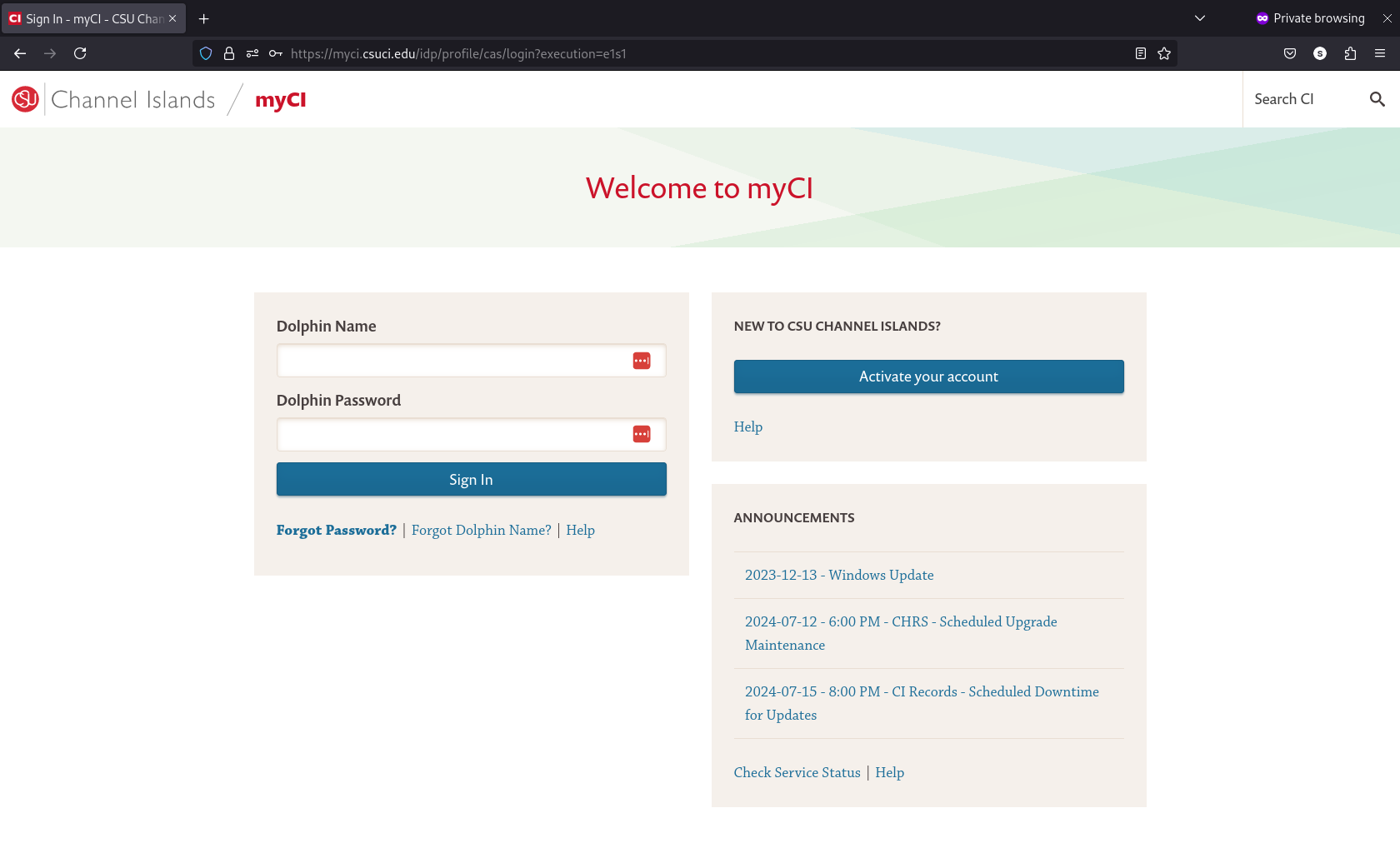Screen dimensions: 1400x848
Task: Open the CHRS Scheduled Upgrade Maintenance announcement
Action: pos(901,633)
